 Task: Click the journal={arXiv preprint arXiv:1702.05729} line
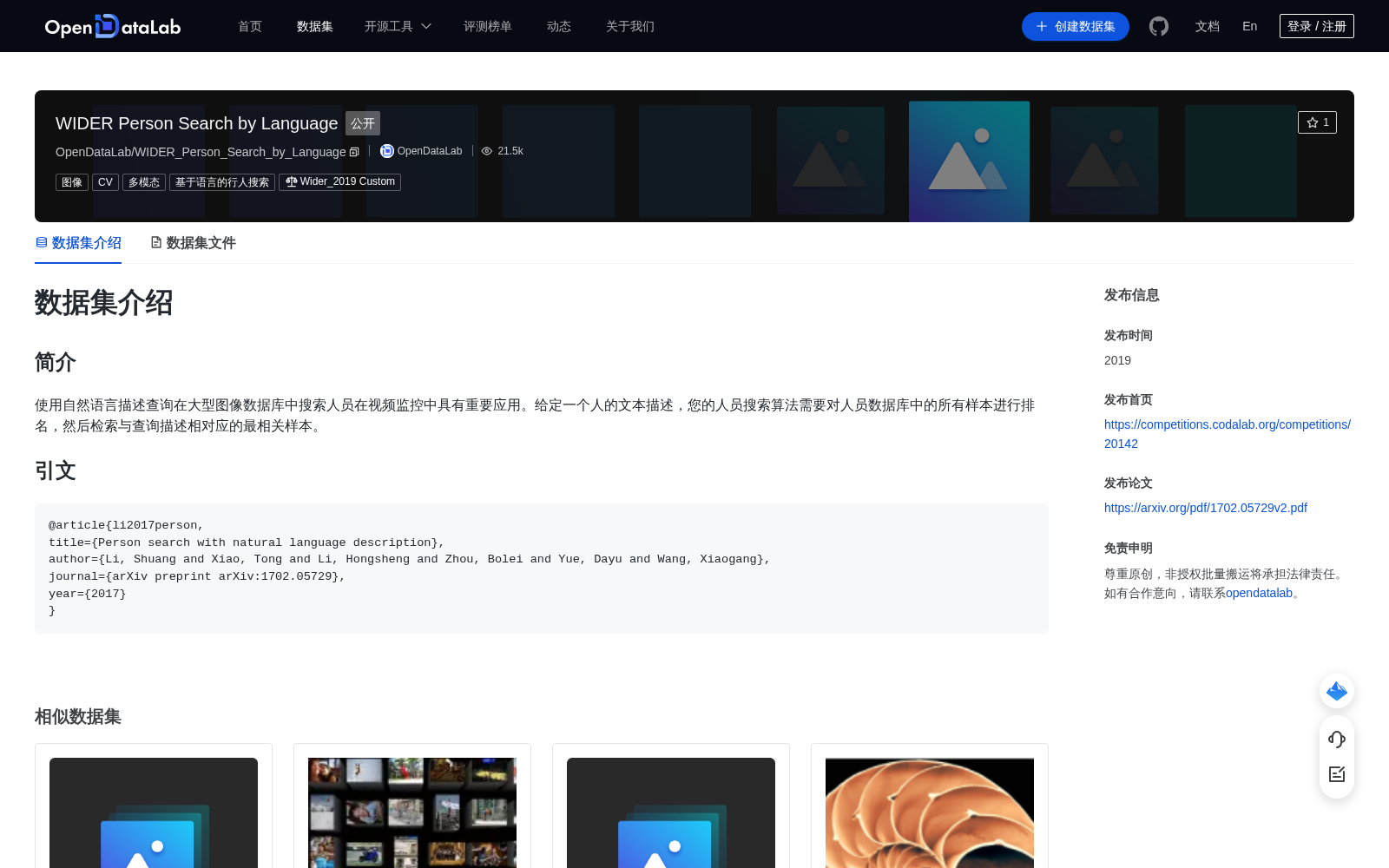pyautogui.click(x=197, y=576)
